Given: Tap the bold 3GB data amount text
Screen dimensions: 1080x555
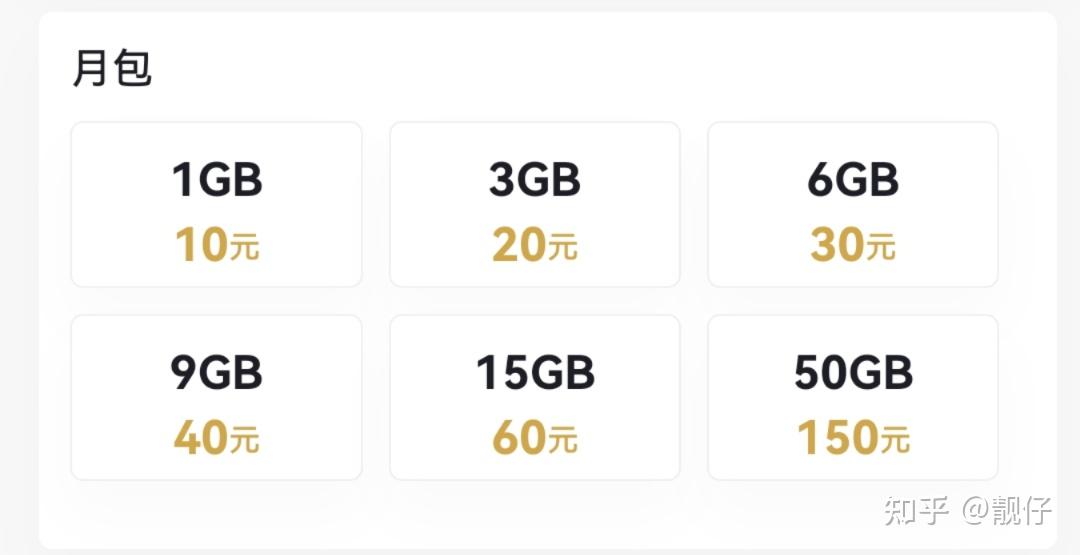Looking at the screenshot, I should [535, 180].
